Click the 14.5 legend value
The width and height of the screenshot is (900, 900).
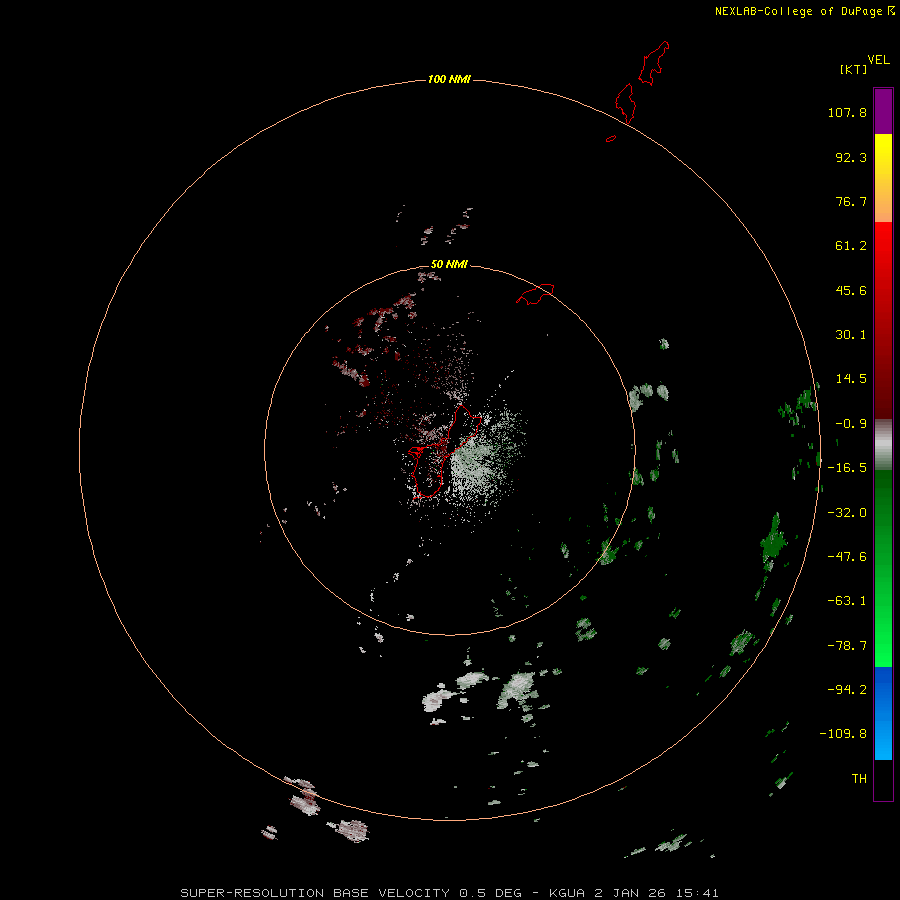pyautogui.click(x=851, y=379)
